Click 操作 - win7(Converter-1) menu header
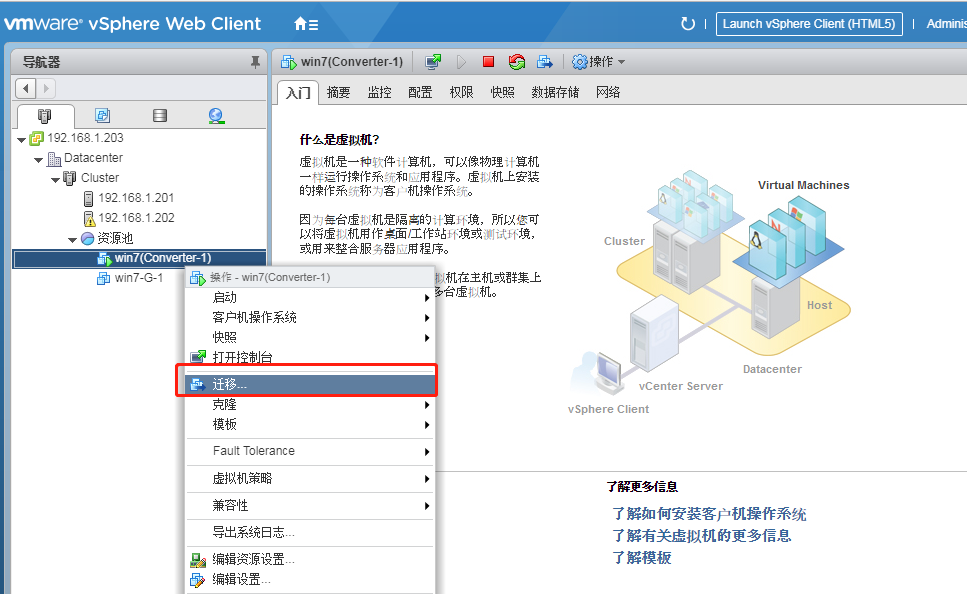Image resolution: width=967 pixels, height=594 pixels. pos(310,278)
